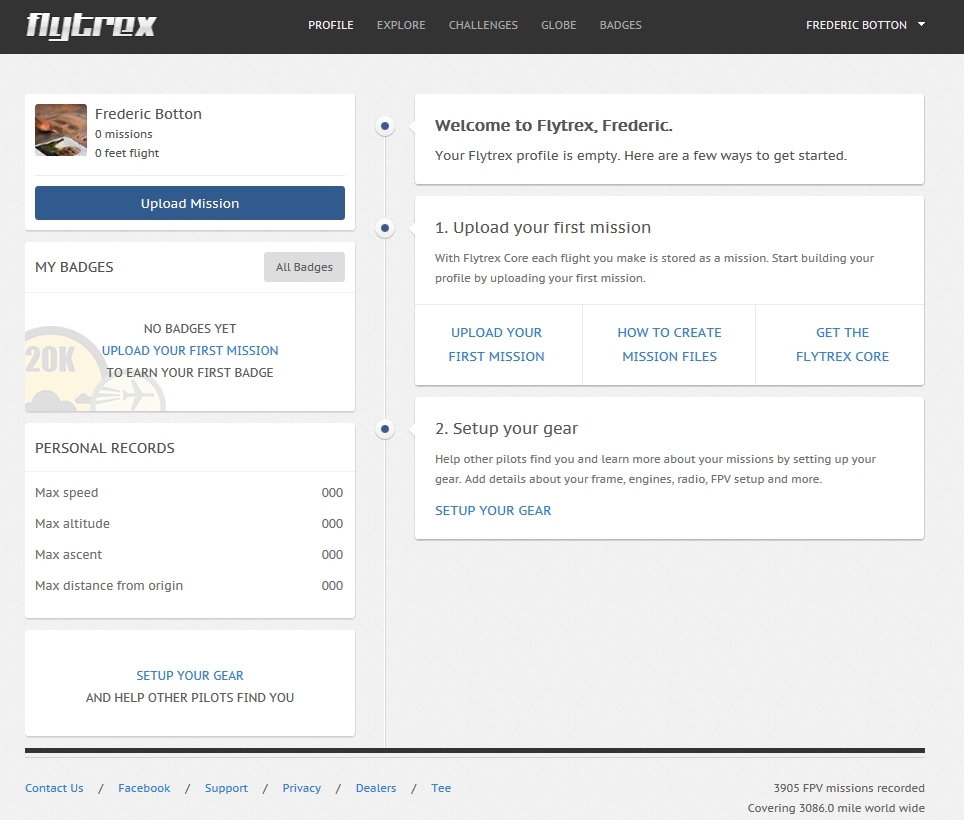964x820 pixels.
Task: Click the Max distance from origin row
Action: [189, 586]
